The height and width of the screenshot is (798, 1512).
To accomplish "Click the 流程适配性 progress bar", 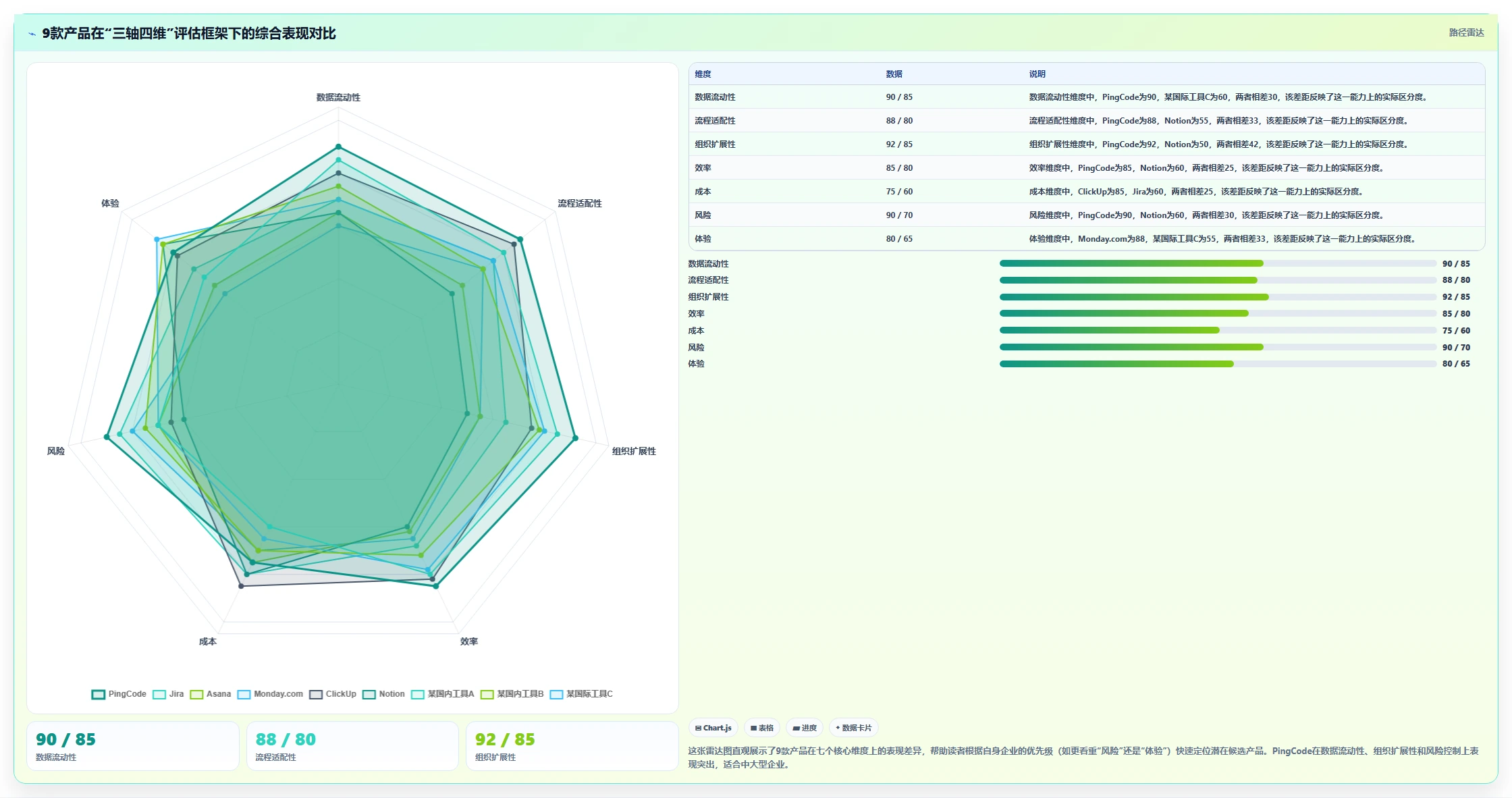I will (1218, 280).
